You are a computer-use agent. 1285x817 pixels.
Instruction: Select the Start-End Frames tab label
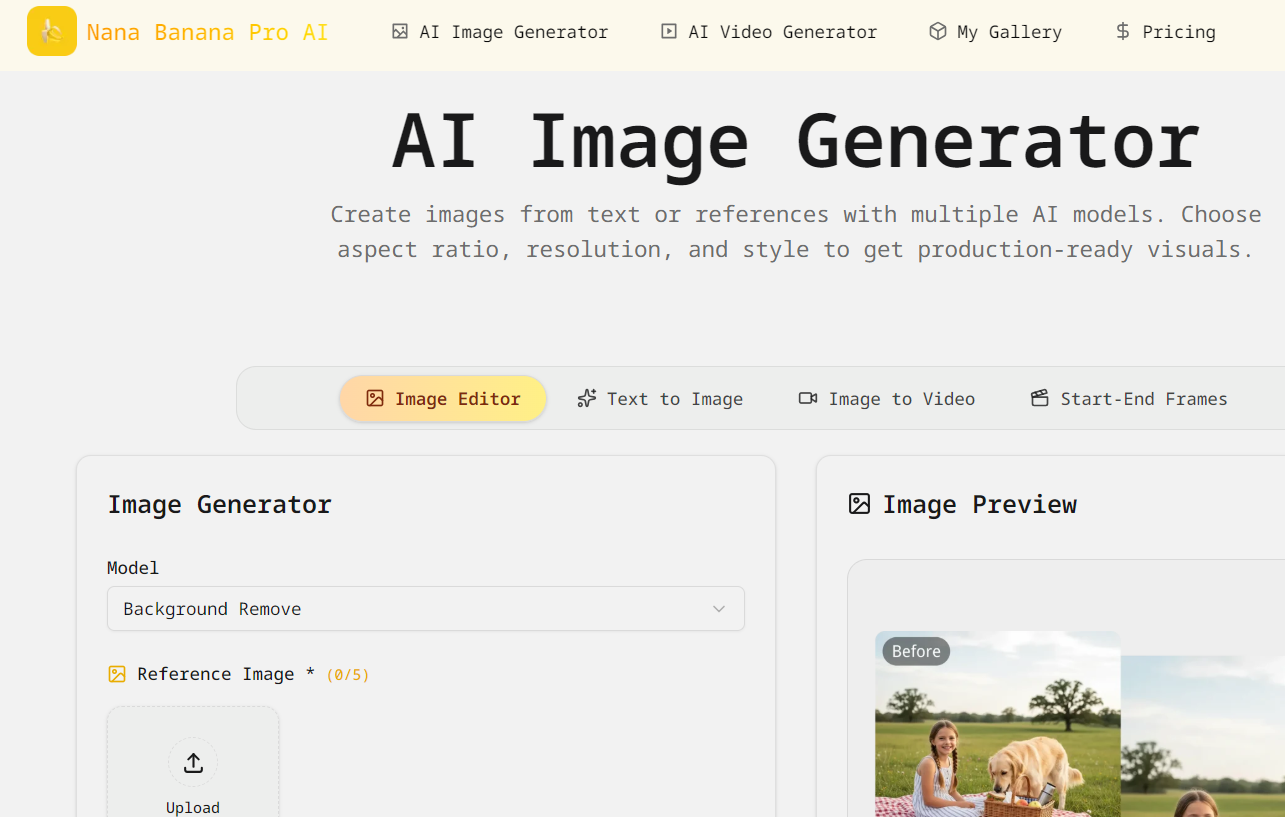pos(1143,399)
